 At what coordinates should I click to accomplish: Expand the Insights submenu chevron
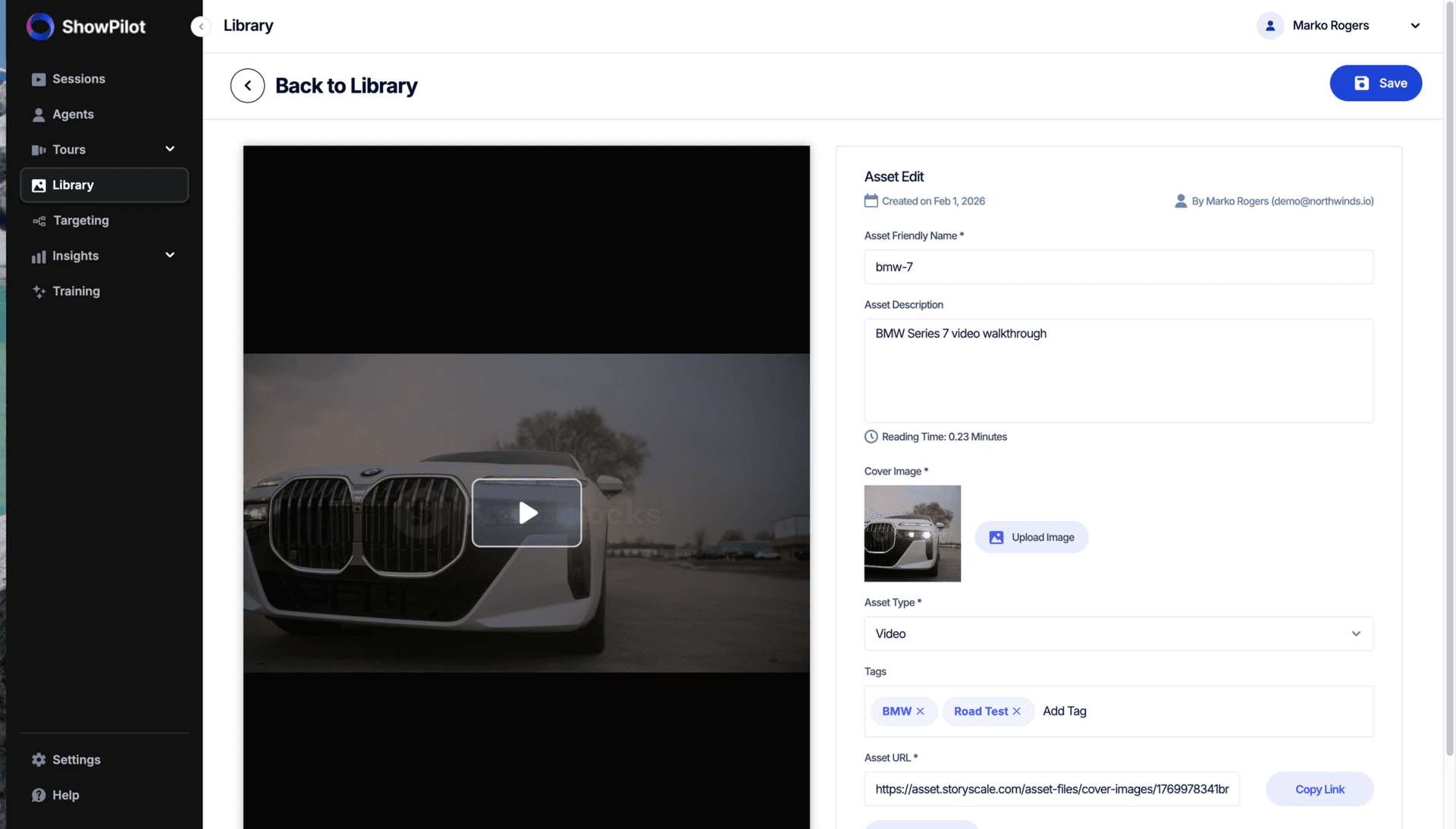170,256
